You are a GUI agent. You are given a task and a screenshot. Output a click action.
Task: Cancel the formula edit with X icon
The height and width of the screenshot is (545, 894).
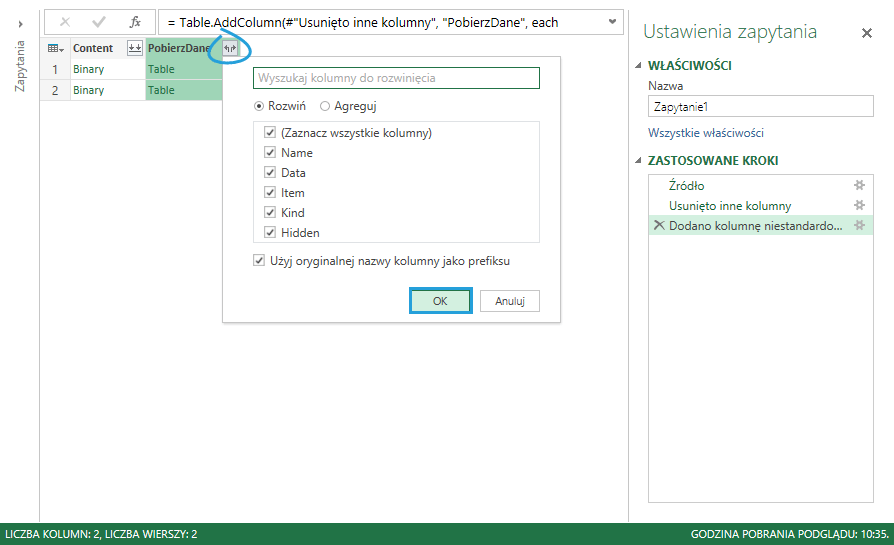pyautogui.click(x=65, y=22)
